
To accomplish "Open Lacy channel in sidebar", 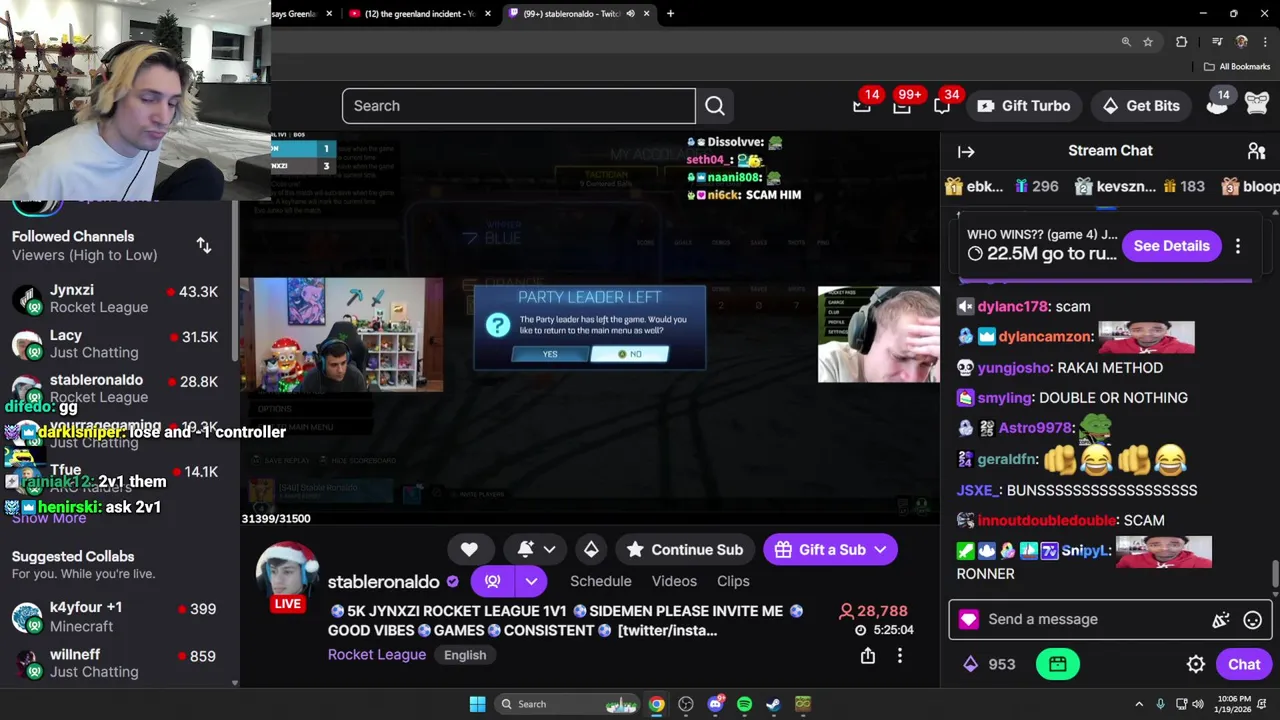I will (x=120, y=344).
